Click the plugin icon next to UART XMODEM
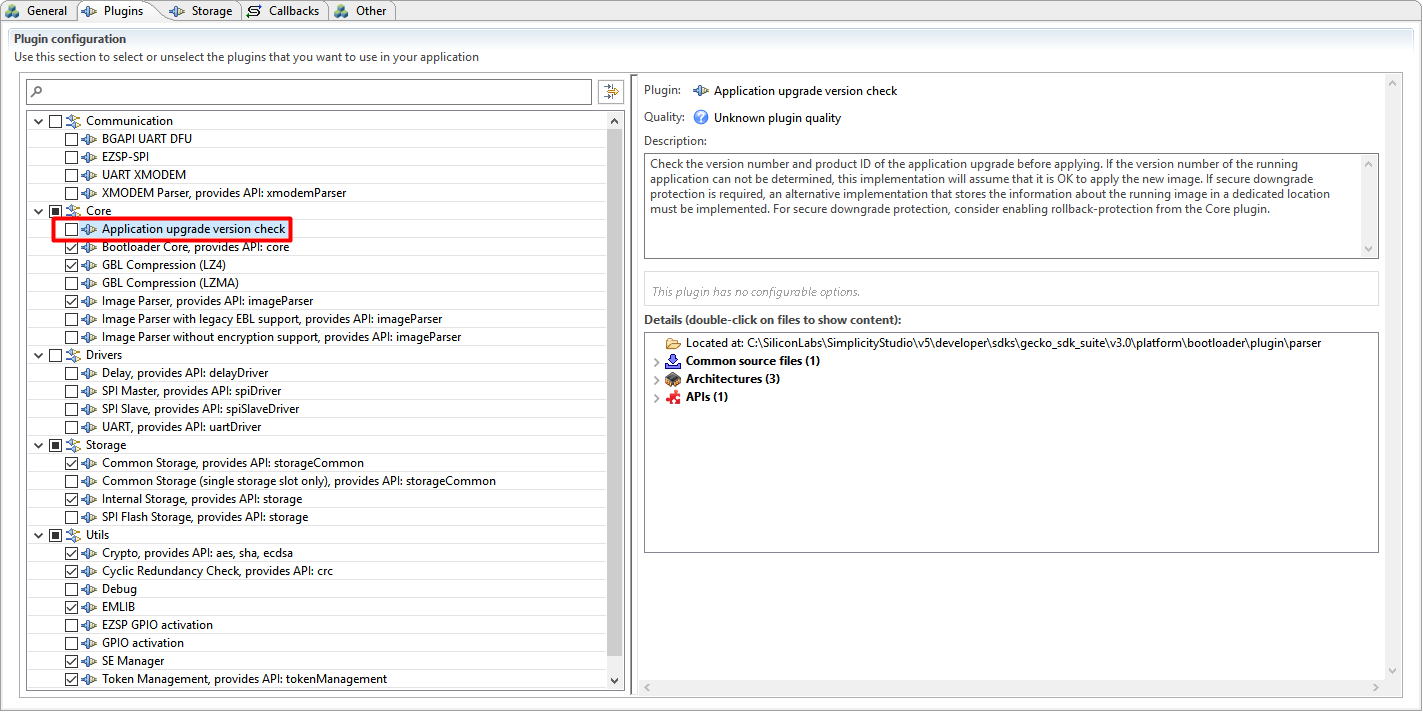The height and width of the screenshot is (712, 1423). [x=90, y=175]
